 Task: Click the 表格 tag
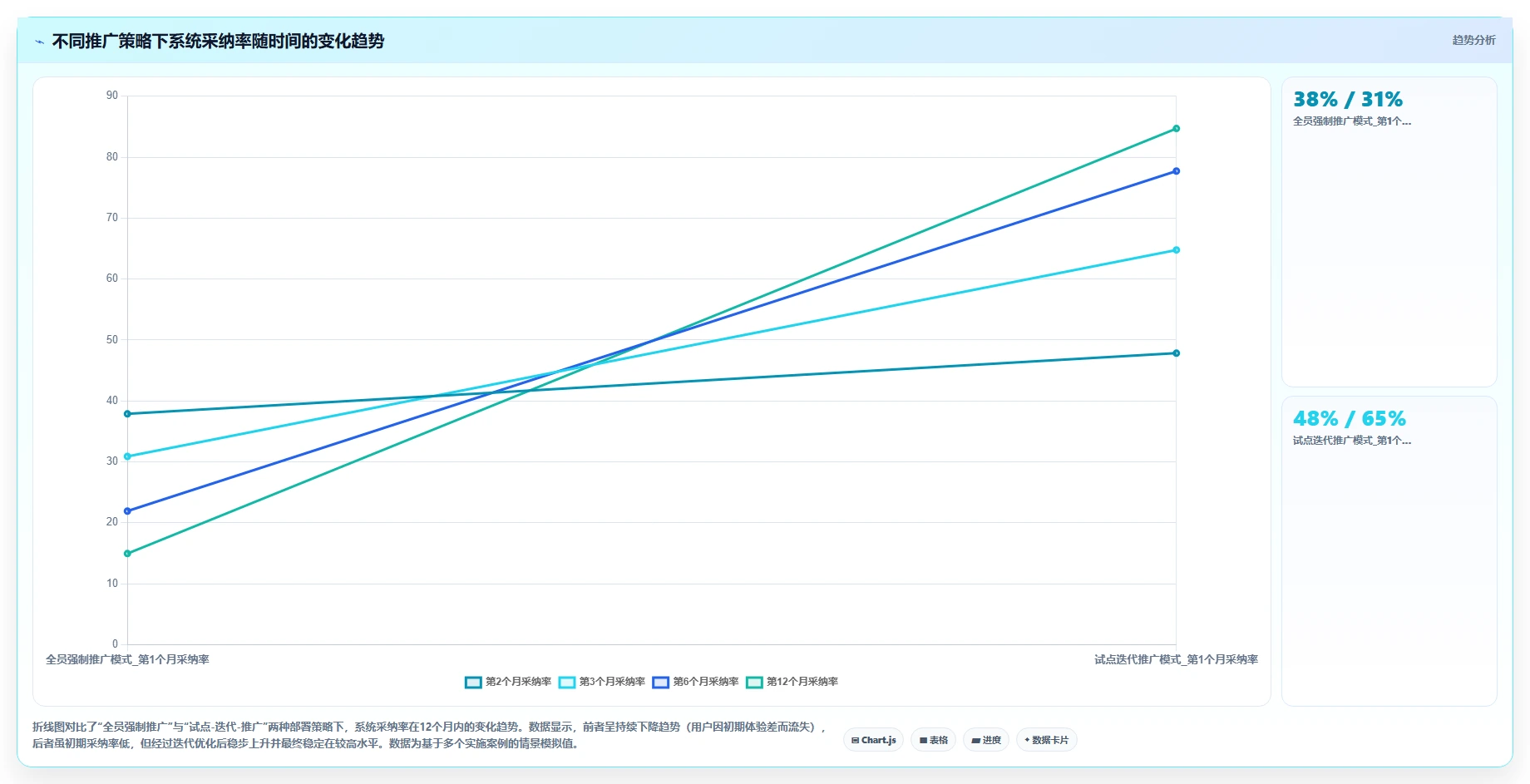click(x=933, y=740)
